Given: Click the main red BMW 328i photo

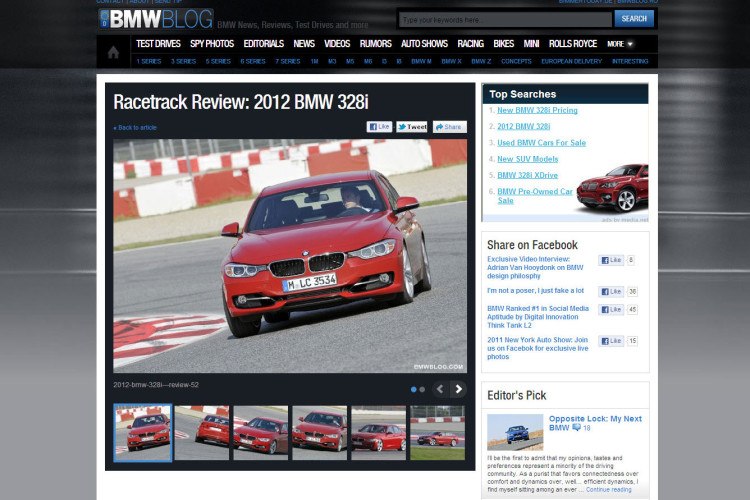Looking at the screenshot, I should pos(290,256).
